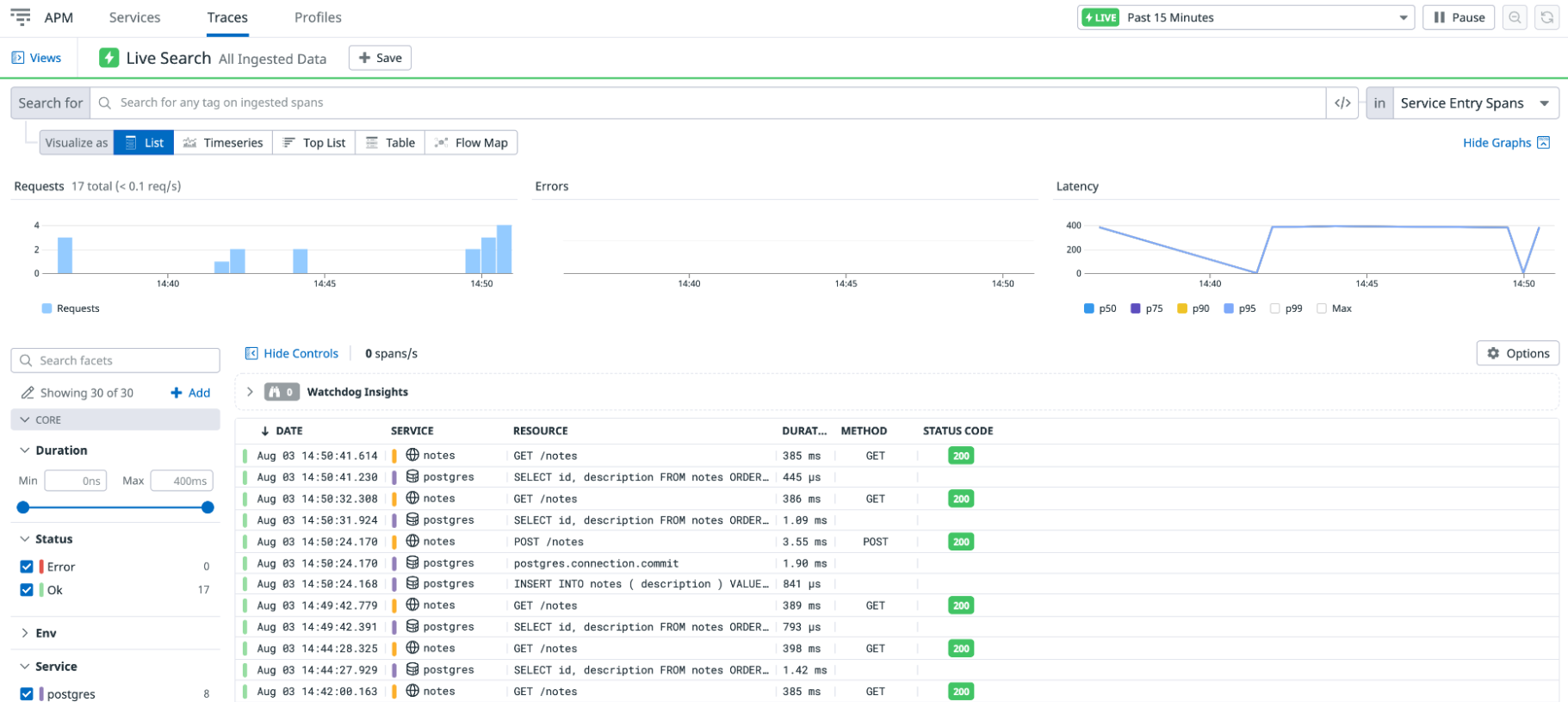This screenshot has width=1568, height=702.
Task: Click the Options gear button
Action: [1518, 353]
